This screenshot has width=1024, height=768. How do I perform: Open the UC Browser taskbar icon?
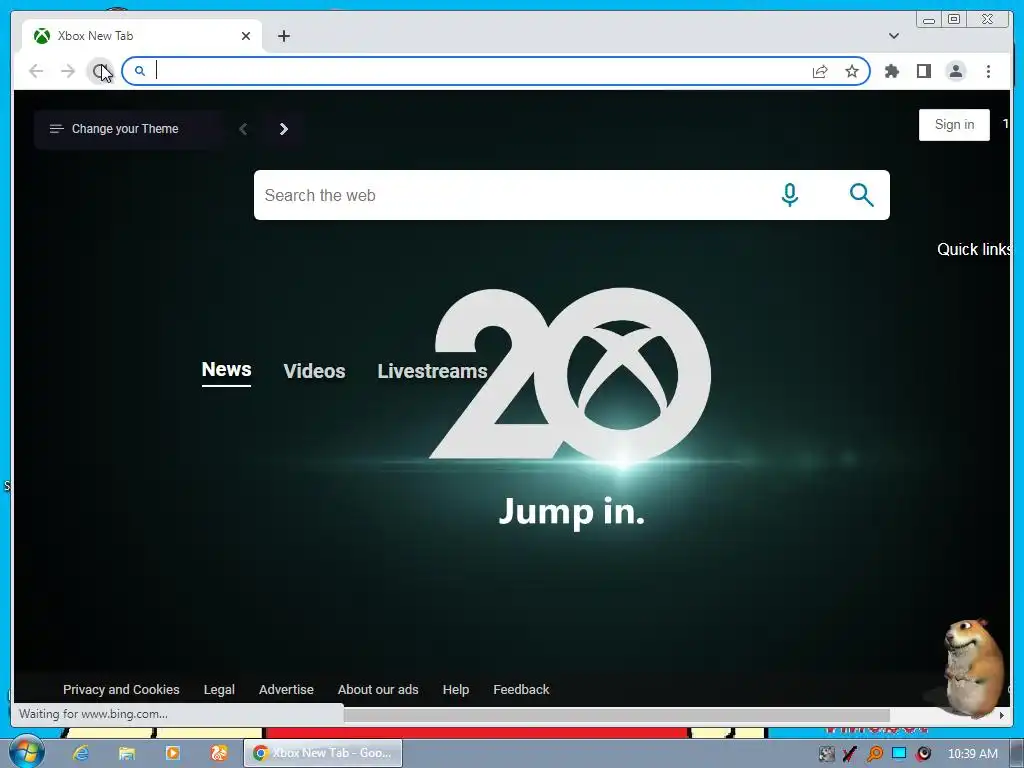(218, 753)
